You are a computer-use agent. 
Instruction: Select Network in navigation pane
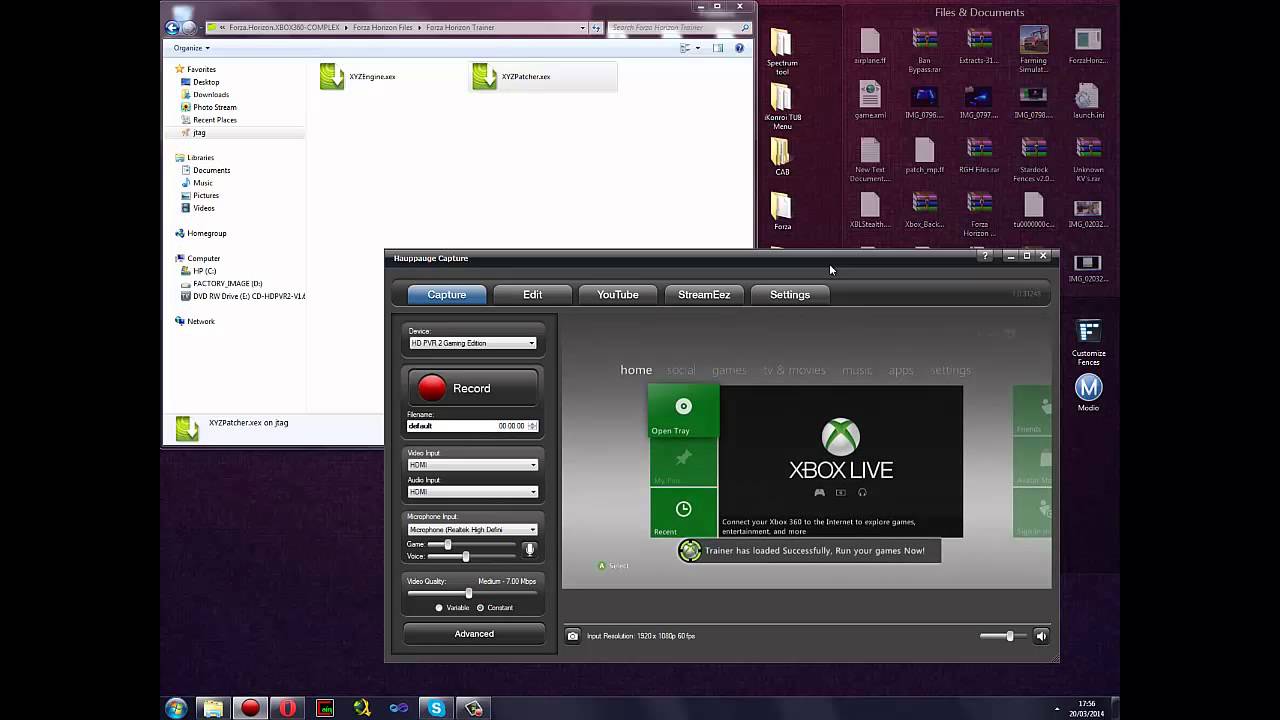point(200,321)
